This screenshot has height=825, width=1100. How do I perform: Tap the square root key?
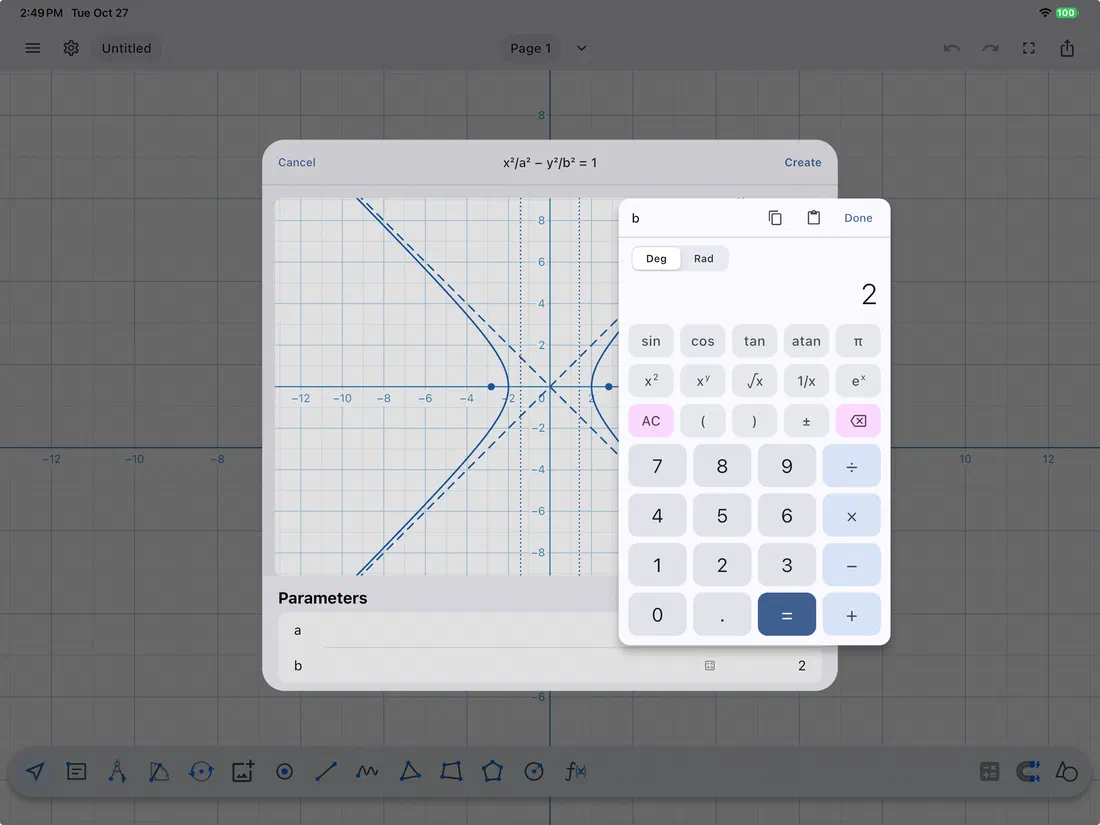click(x=754, y=381)
